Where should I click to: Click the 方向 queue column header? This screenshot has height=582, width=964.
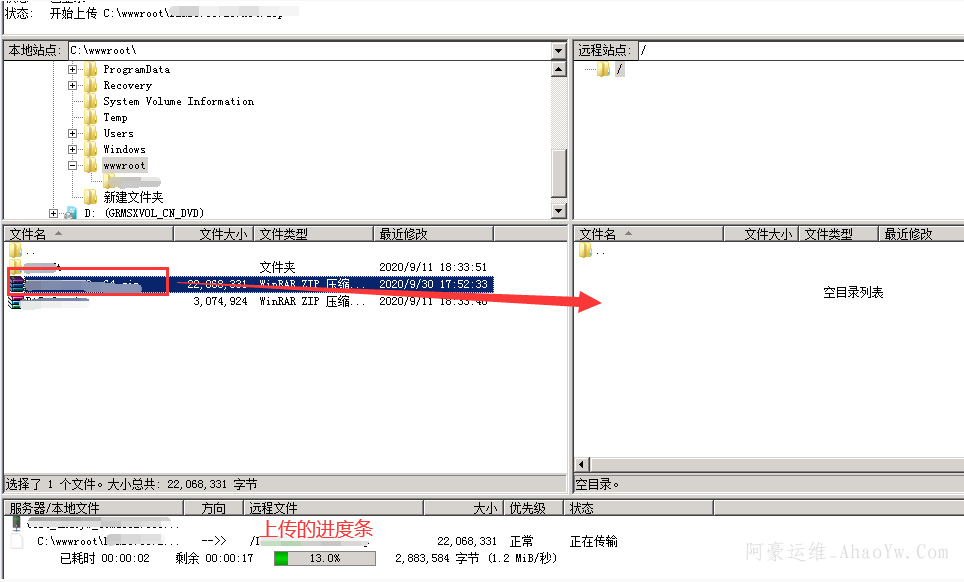point(214,508)
